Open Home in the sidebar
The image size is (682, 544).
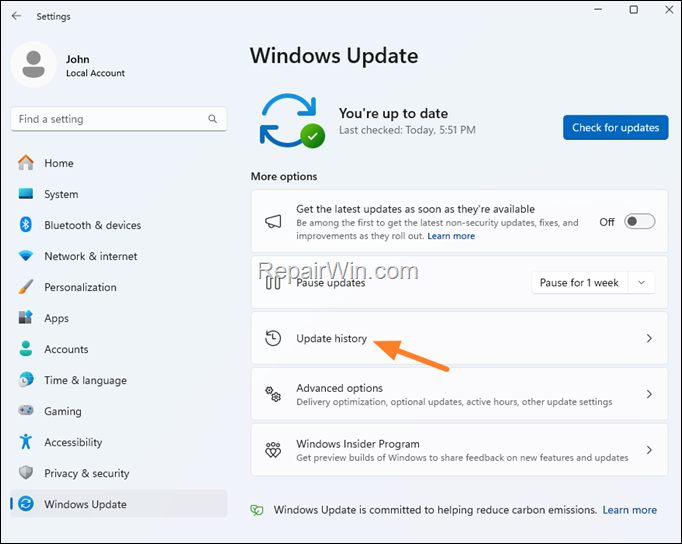tap(119, 163)
